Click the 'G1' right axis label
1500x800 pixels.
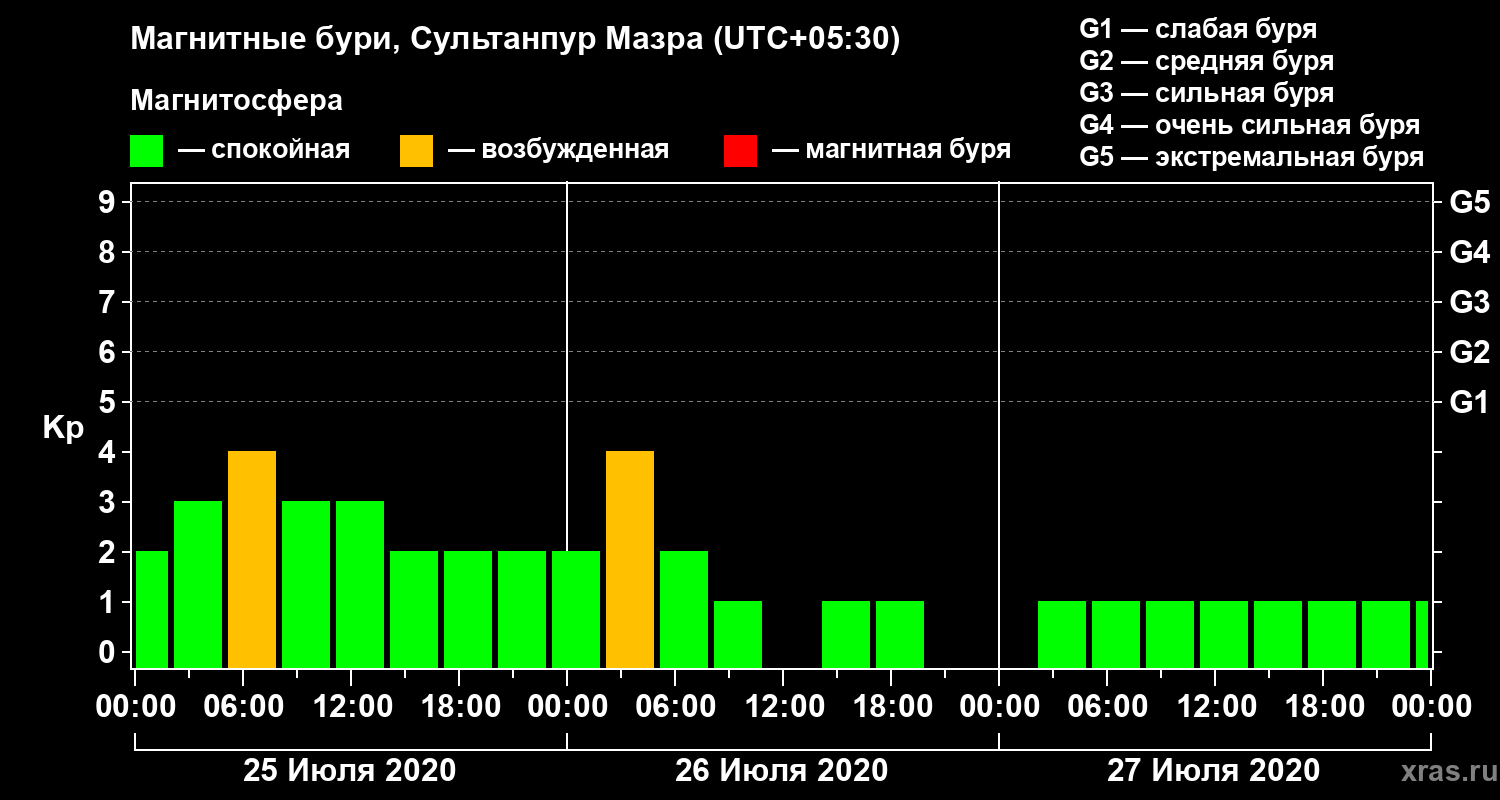[1469, 403]
